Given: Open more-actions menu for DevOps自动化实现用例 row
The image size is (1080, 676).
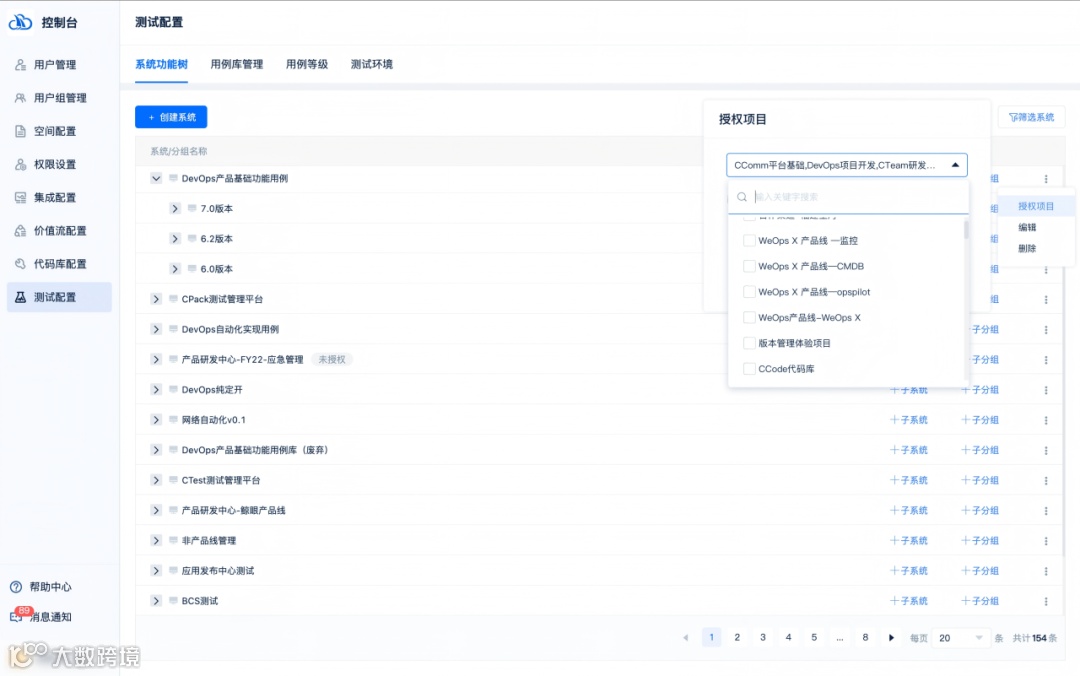Looking at the screenshot, I should [1046, 329].
